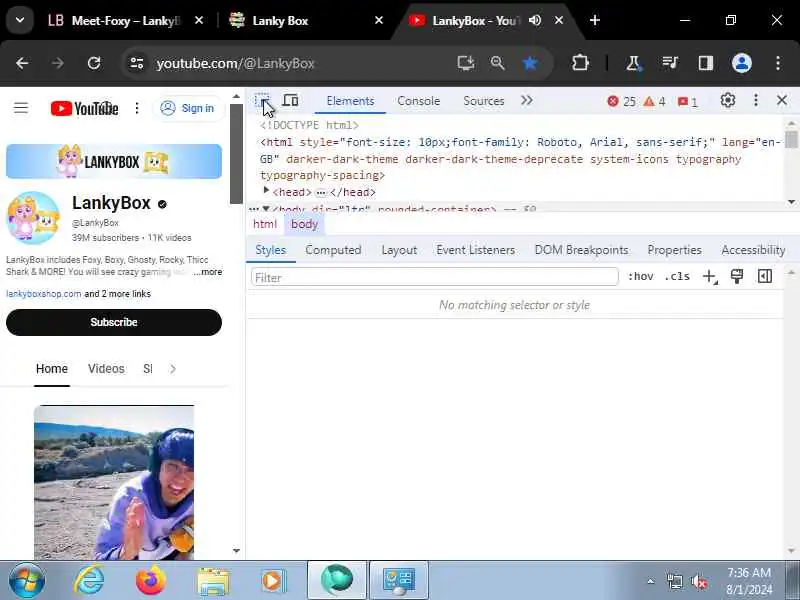Image resolution: width=800 pixels, height=600 pixels.
Task: Open the DOM Breakpoints tab
Action: [x=581, y=250]
